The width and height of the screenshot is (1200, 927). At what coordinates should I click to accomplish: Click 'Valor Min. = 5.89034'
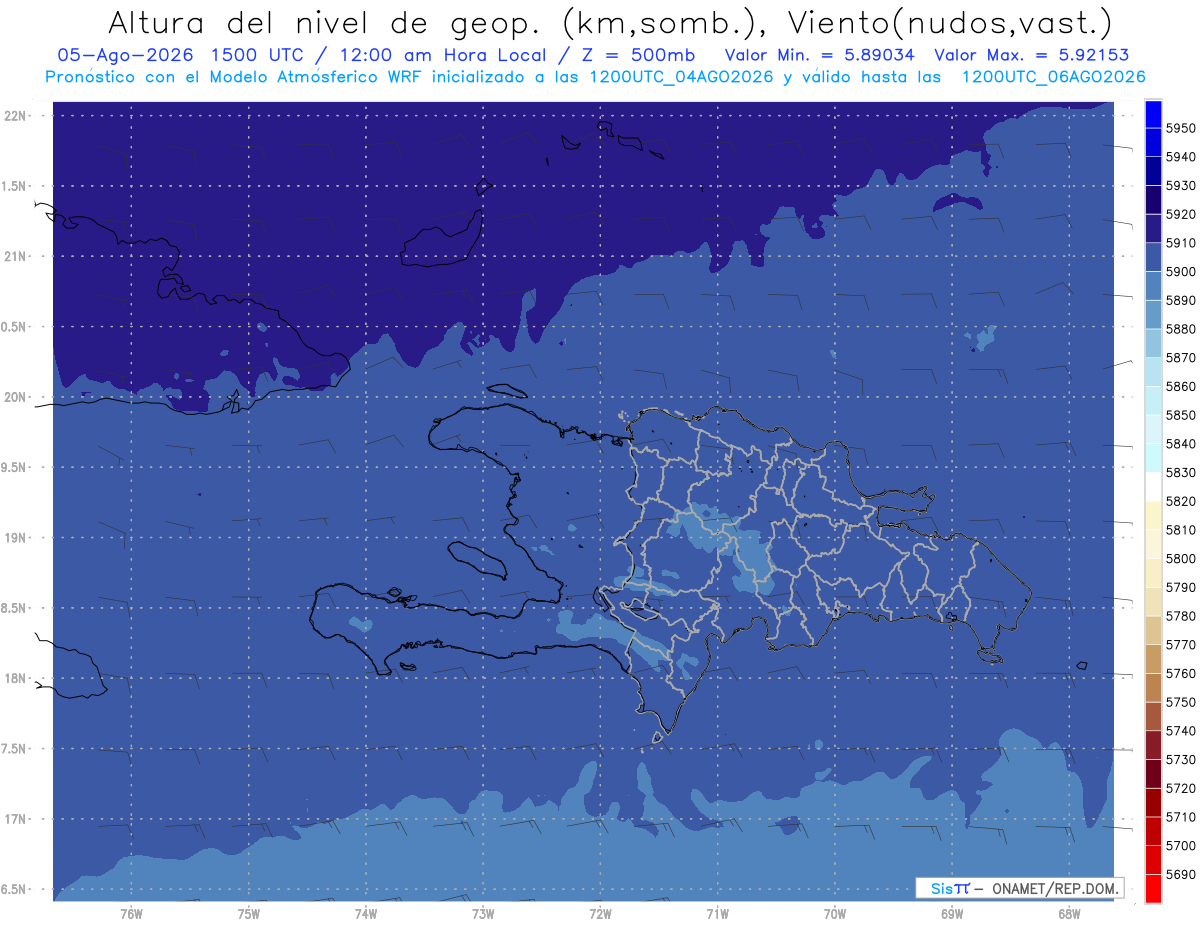[819, 55]
